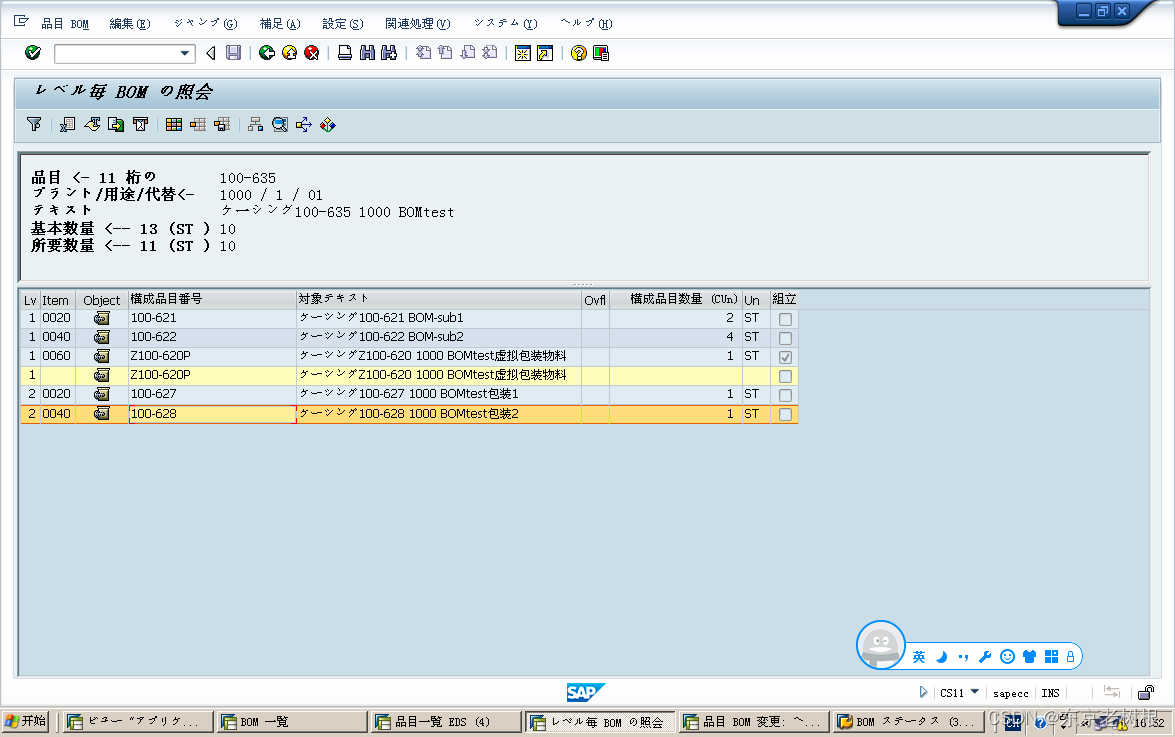Open the command field dropdown arrow
The height and width of the screenshot is (737, 1175).
(x=184, y=52)
